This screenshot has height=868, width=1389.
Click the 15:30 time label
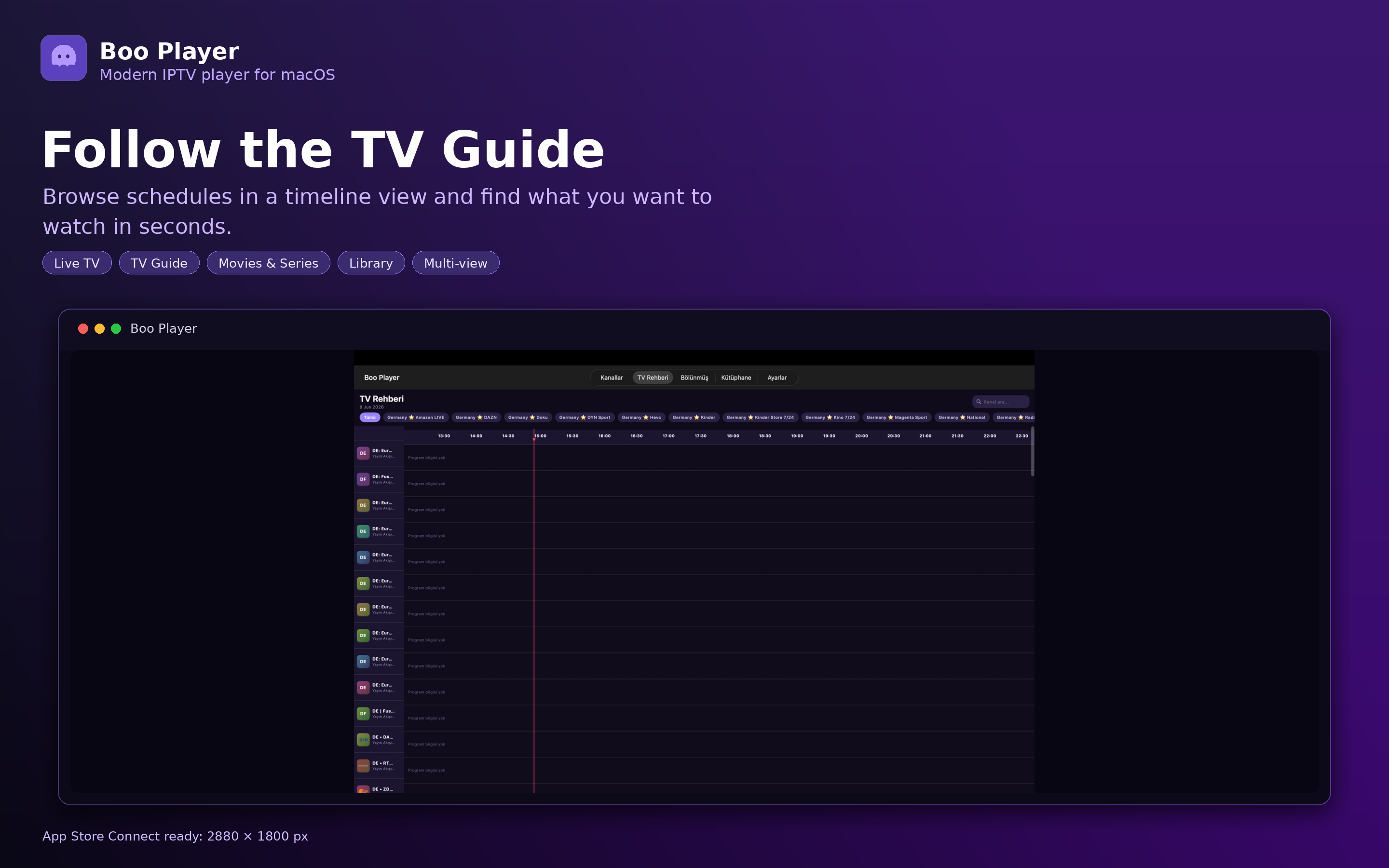(572, 436)
